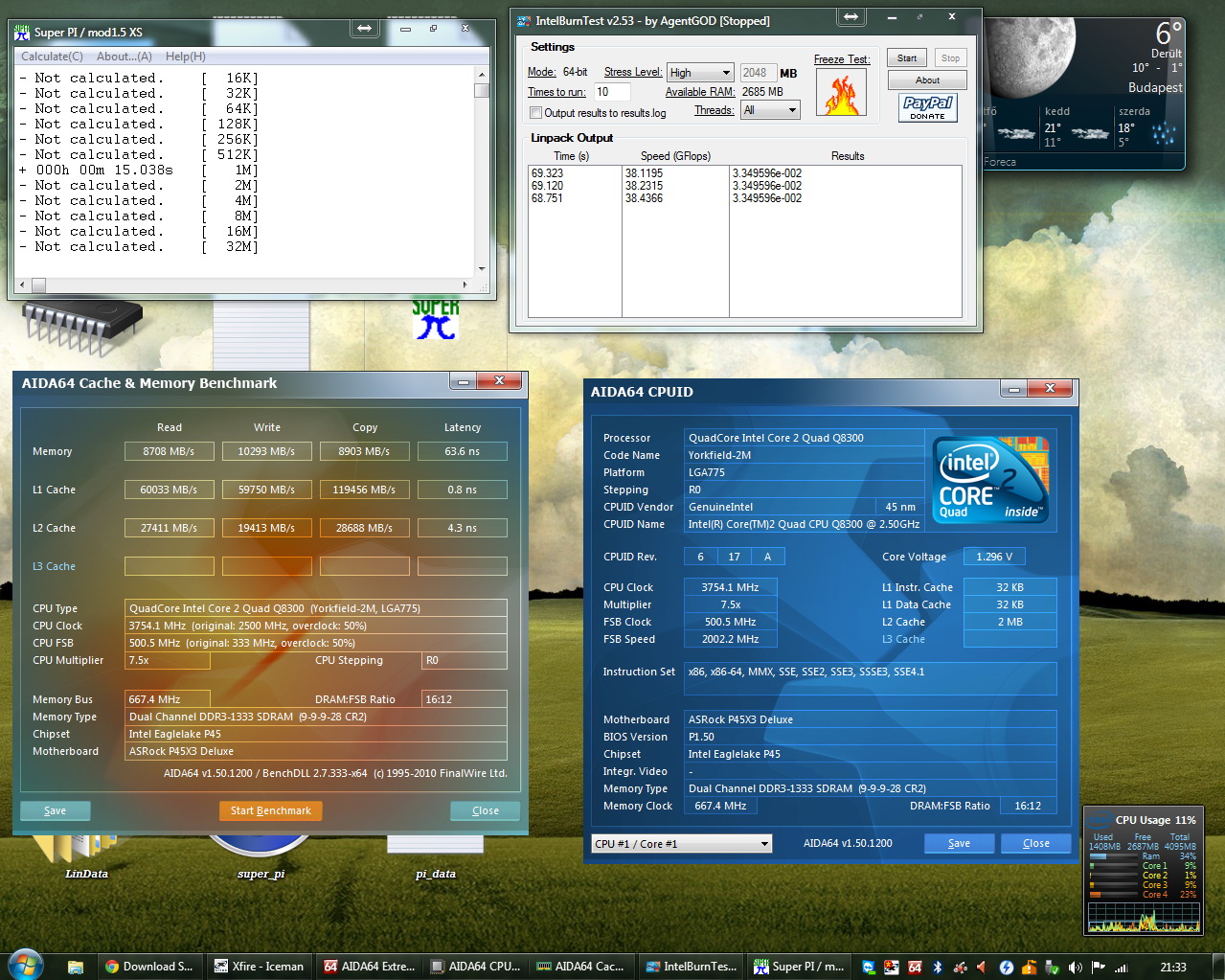The image size is (1225, 980).
Task: Switch to Download S... Chrome taskbar item
Action: coord(149,967)
